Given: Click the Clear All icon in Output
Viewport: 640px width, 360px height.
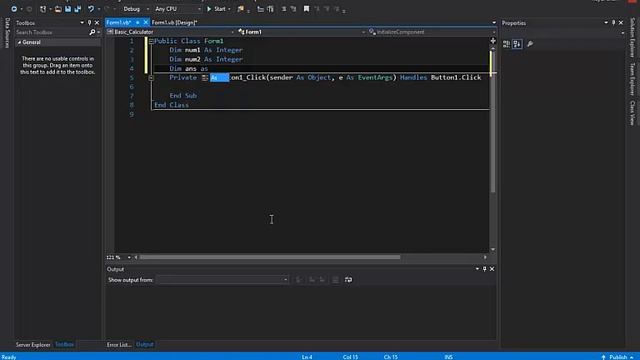Looking at the screenshot, I should (335, 280).
